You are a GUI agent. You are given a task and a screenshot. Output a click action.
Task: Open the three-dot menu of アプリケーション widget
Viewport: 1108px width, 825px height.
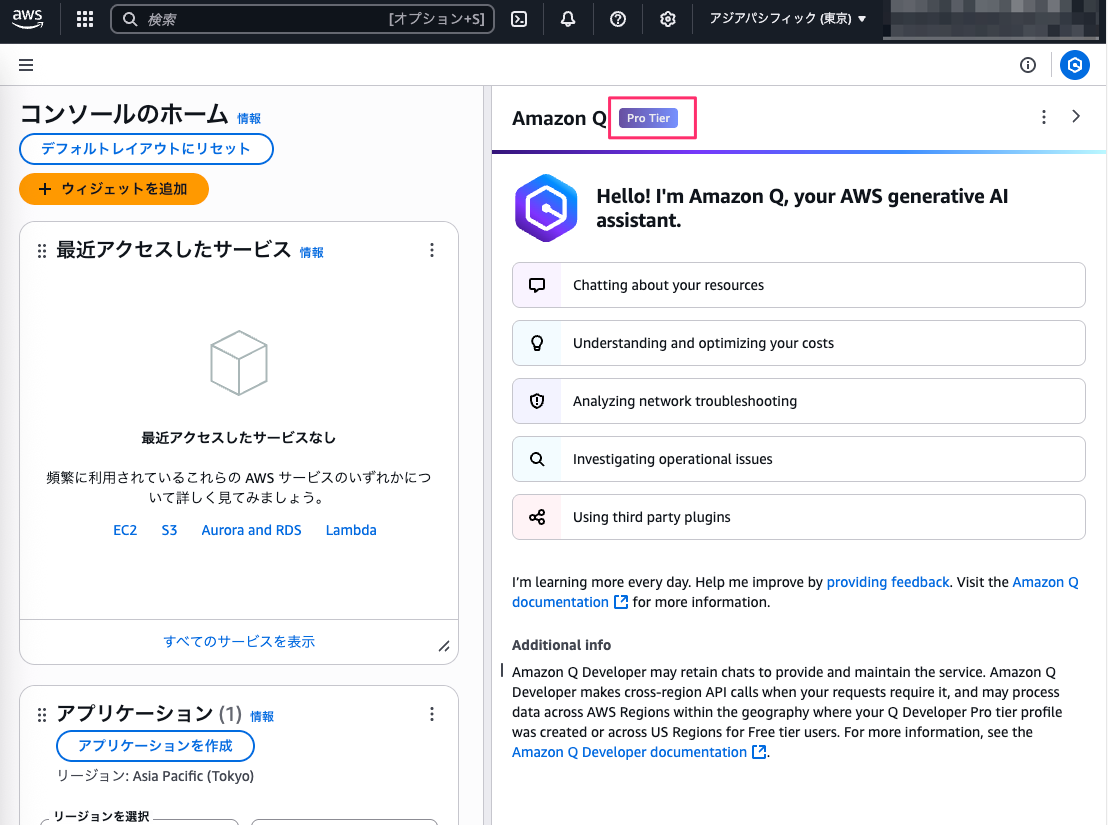pyautogui.click(x=432, y=714)
